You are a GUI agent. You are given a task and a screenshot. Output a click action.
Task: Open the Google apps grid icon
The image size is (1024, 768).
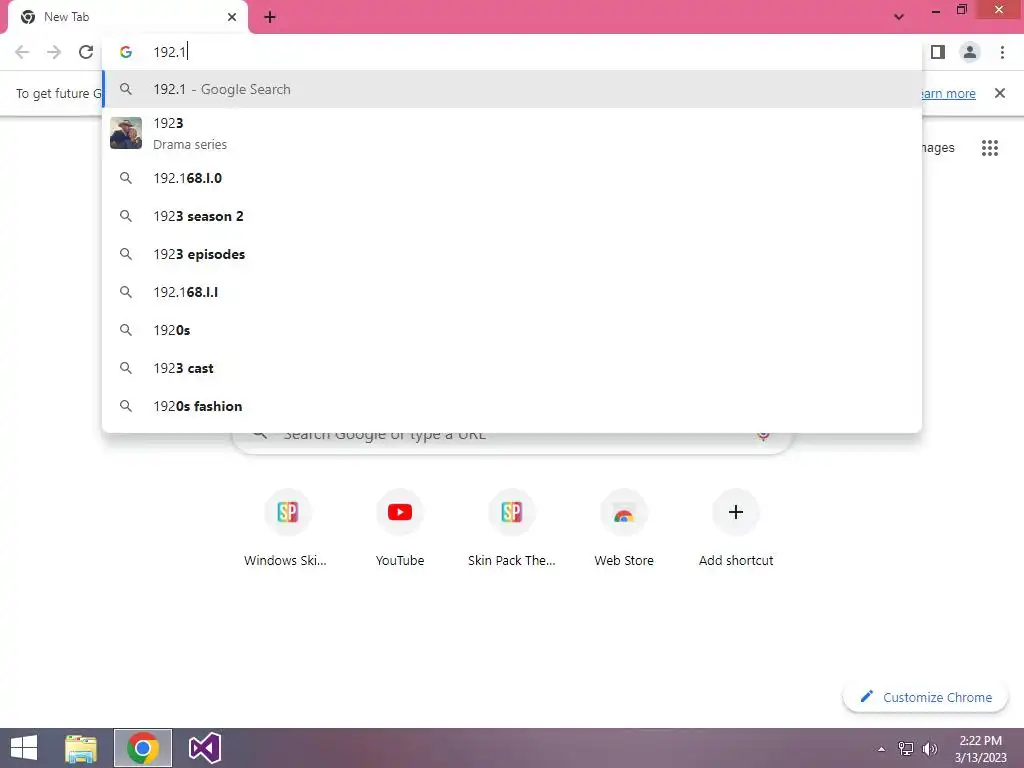(990, 148)
